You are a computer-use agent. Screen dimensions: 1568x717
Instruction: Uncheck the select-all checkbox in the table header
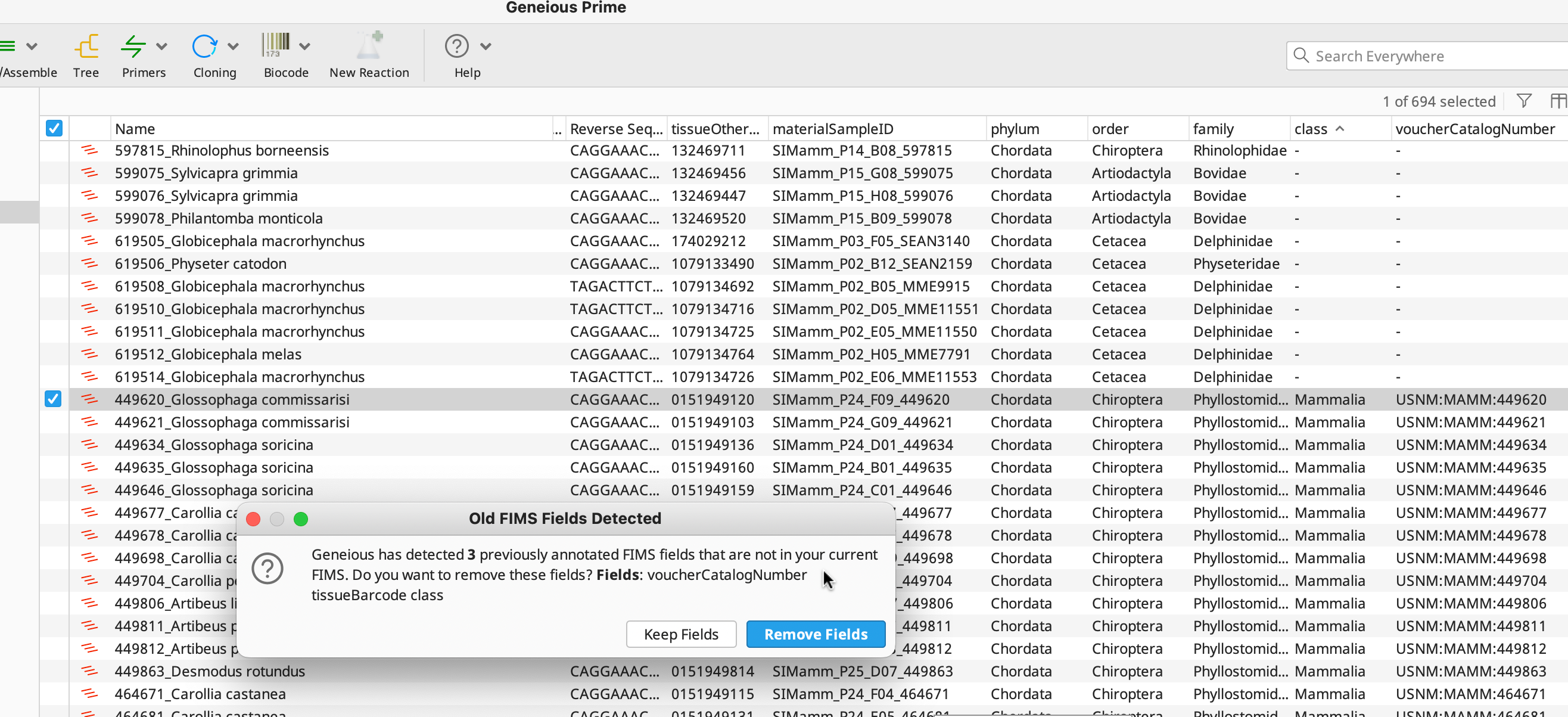click(x=54, y=128)
